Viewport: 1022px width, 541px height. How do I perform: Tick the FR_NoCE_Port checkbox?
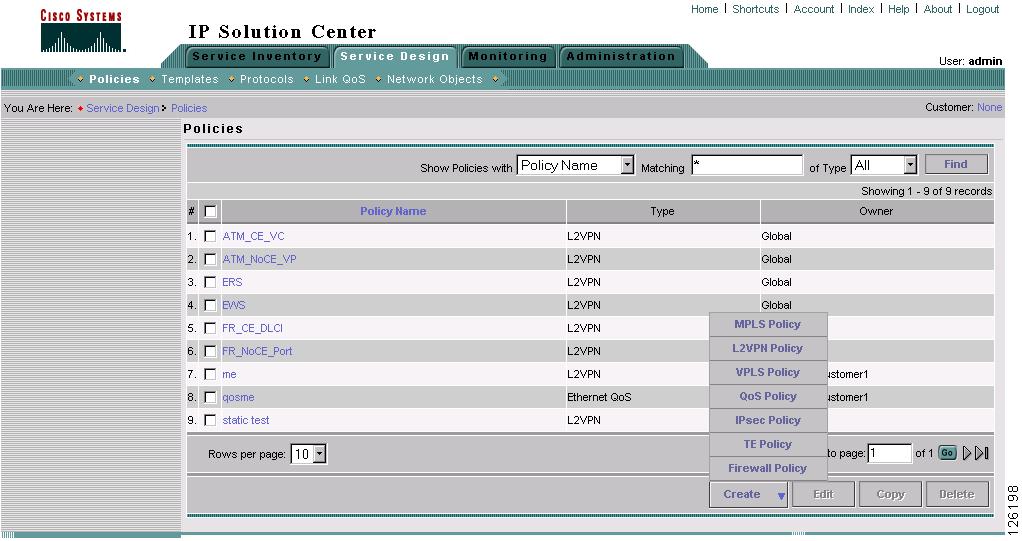[x=210, y=351]
